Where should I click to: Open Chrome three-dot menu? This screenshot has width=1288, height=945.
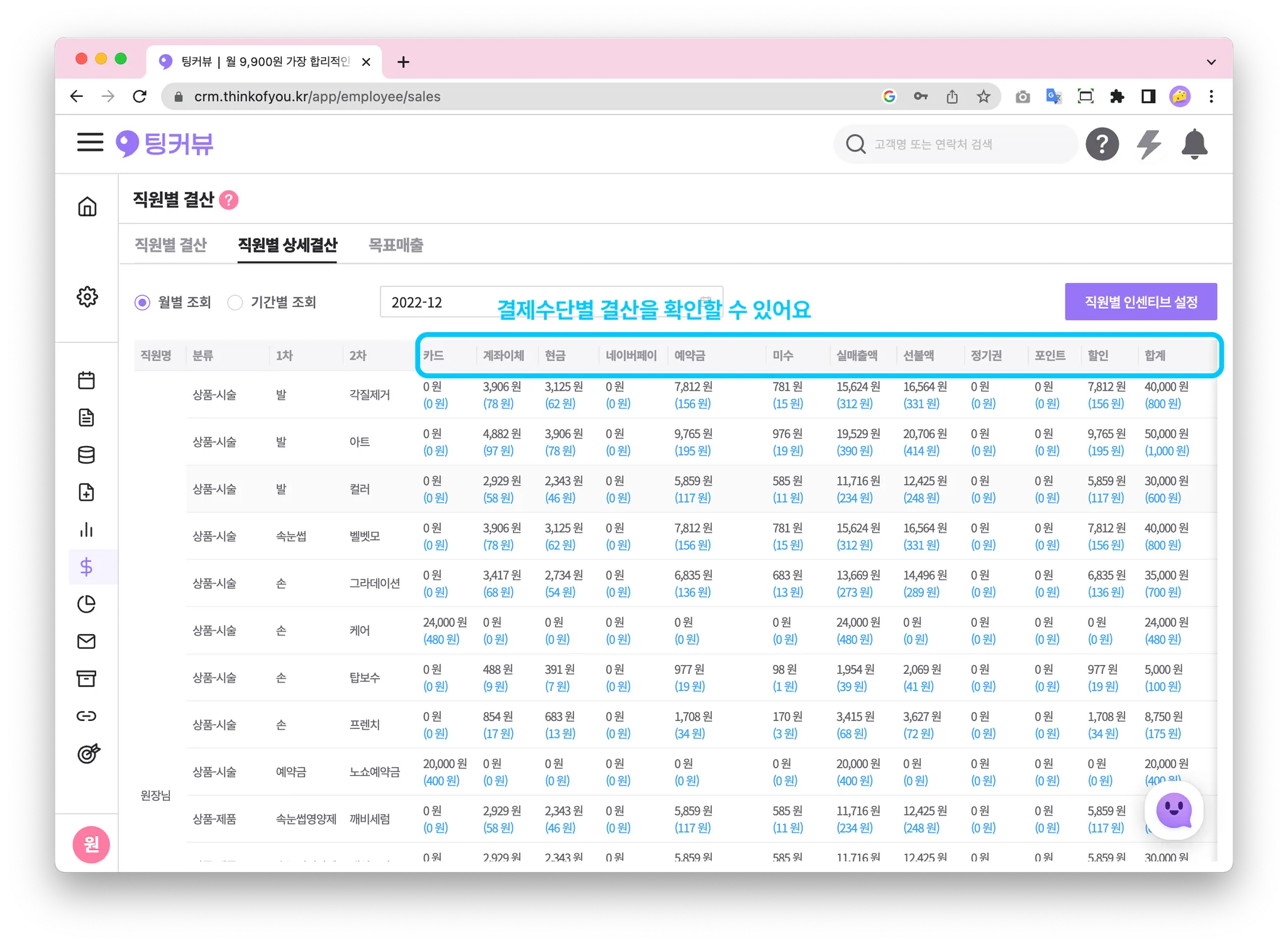[x=1211, y=96]
